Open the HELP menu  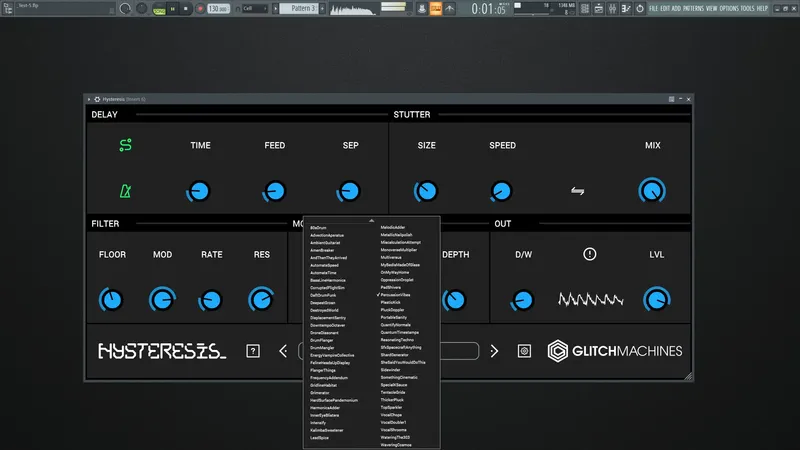click(x=762, y=9)
